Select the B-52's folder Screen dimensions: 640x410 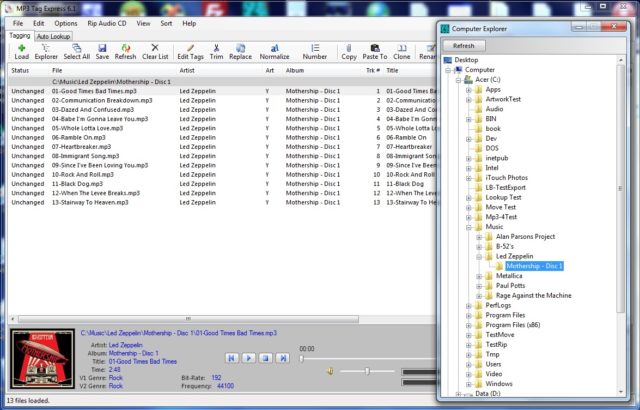point(504,246)
